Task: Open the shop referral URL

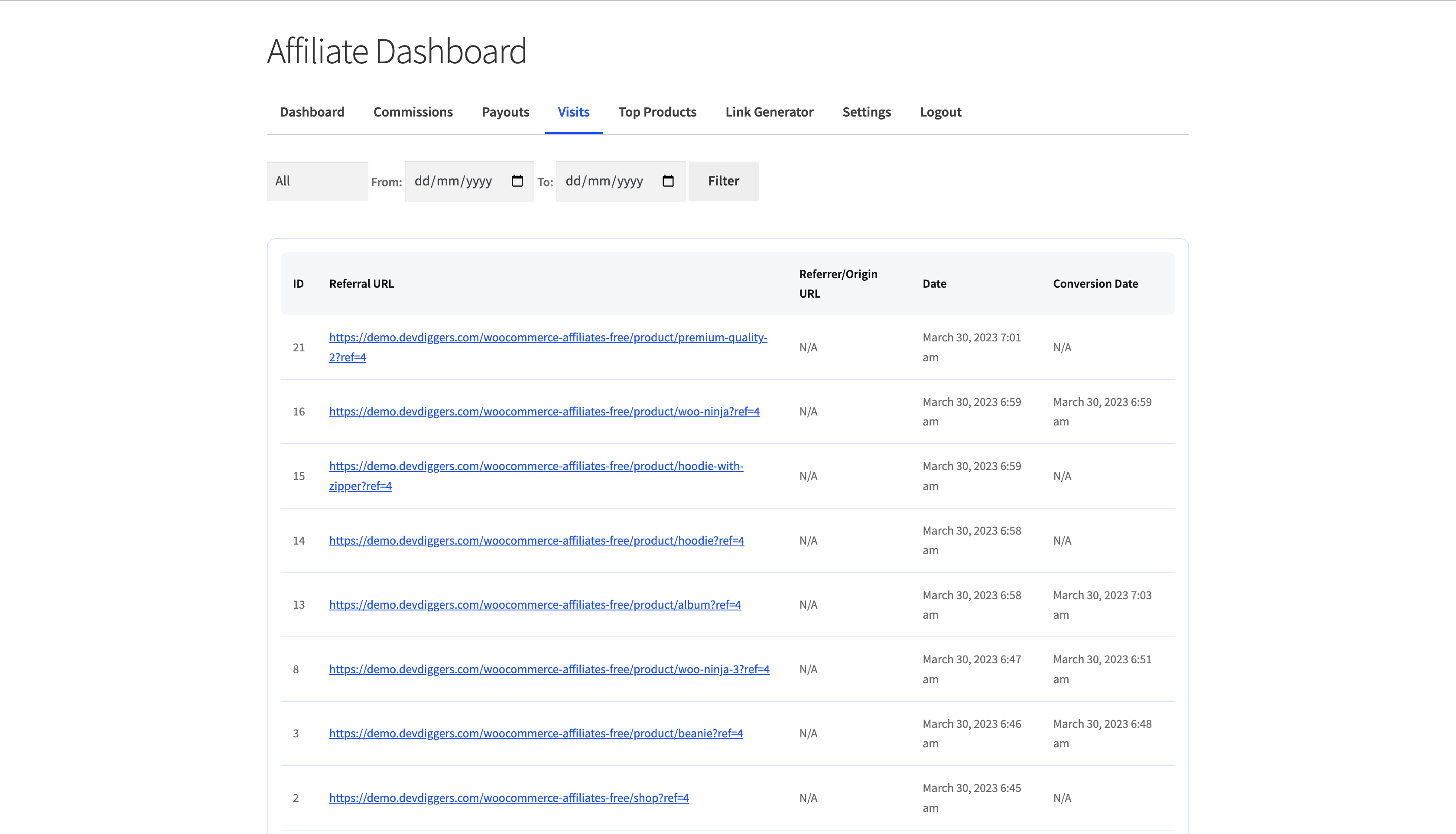Action: (x=509, y=797)
